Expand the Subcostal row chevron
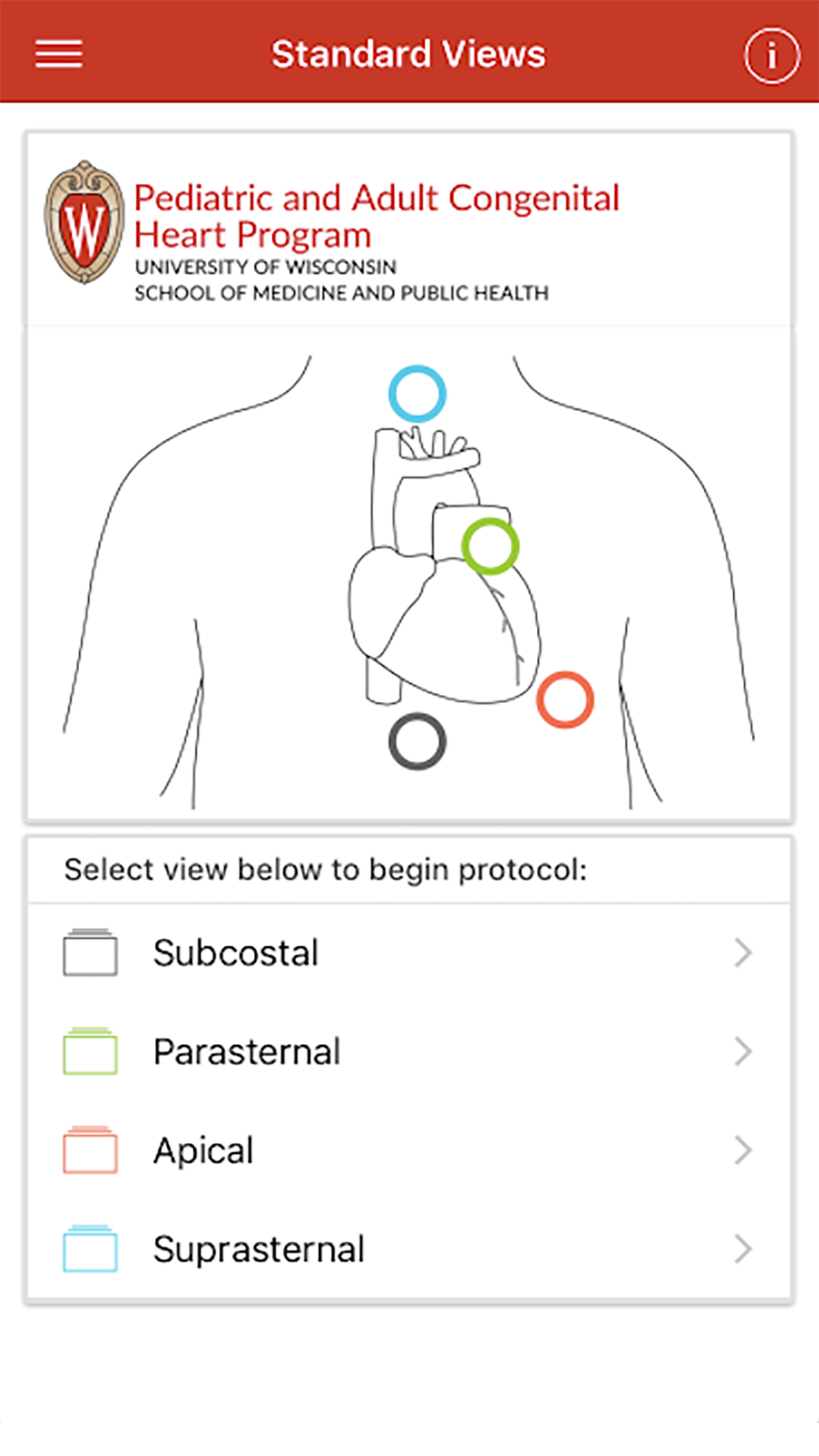This screenshot has height=1456, width=819. pyautogui.click(x=743, y=953)
